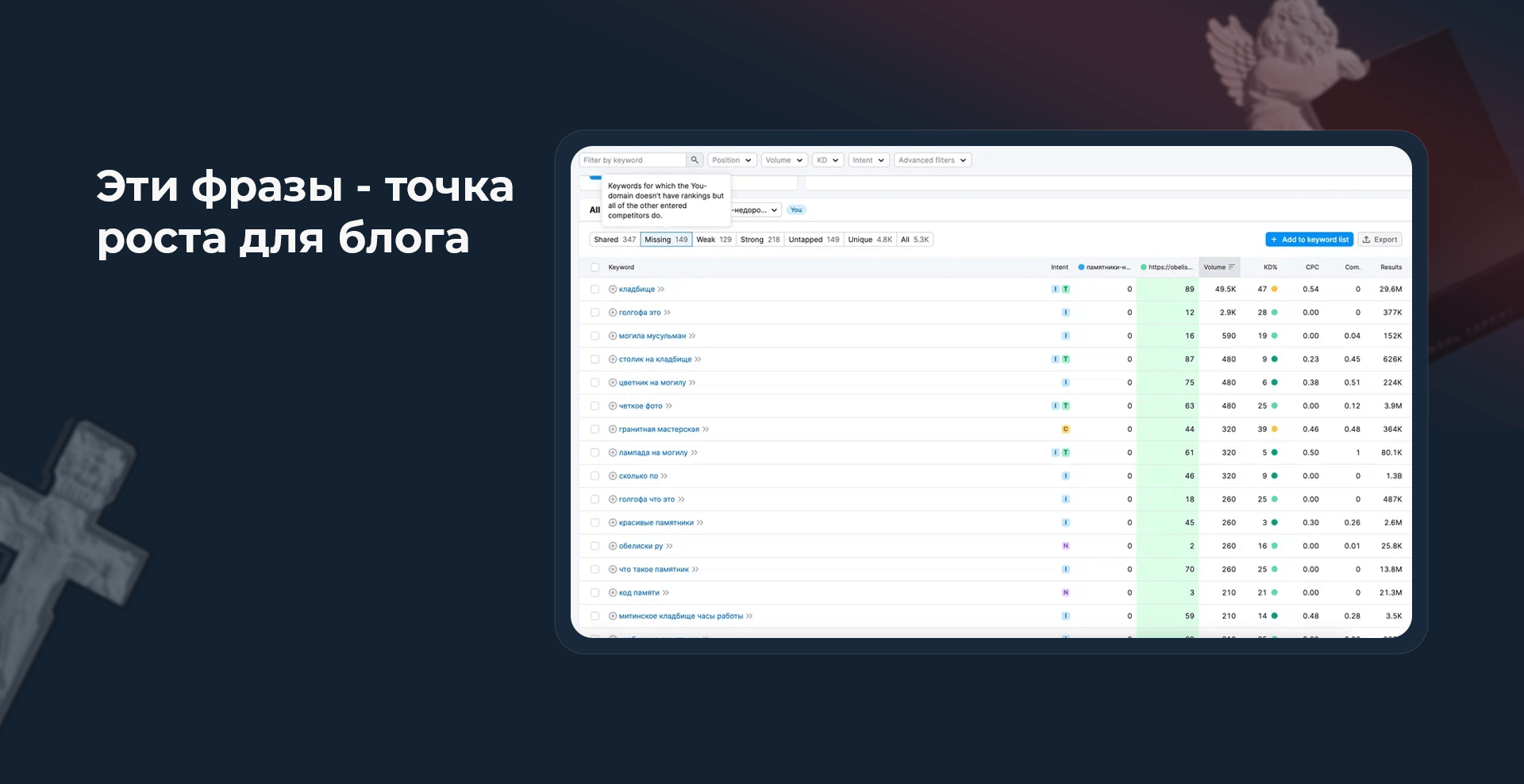Image resolution: width=1524 pixels, height=784 pixels.
Task: Click the green T intent badge for столик на кладбище
Action: point(1066,359)
